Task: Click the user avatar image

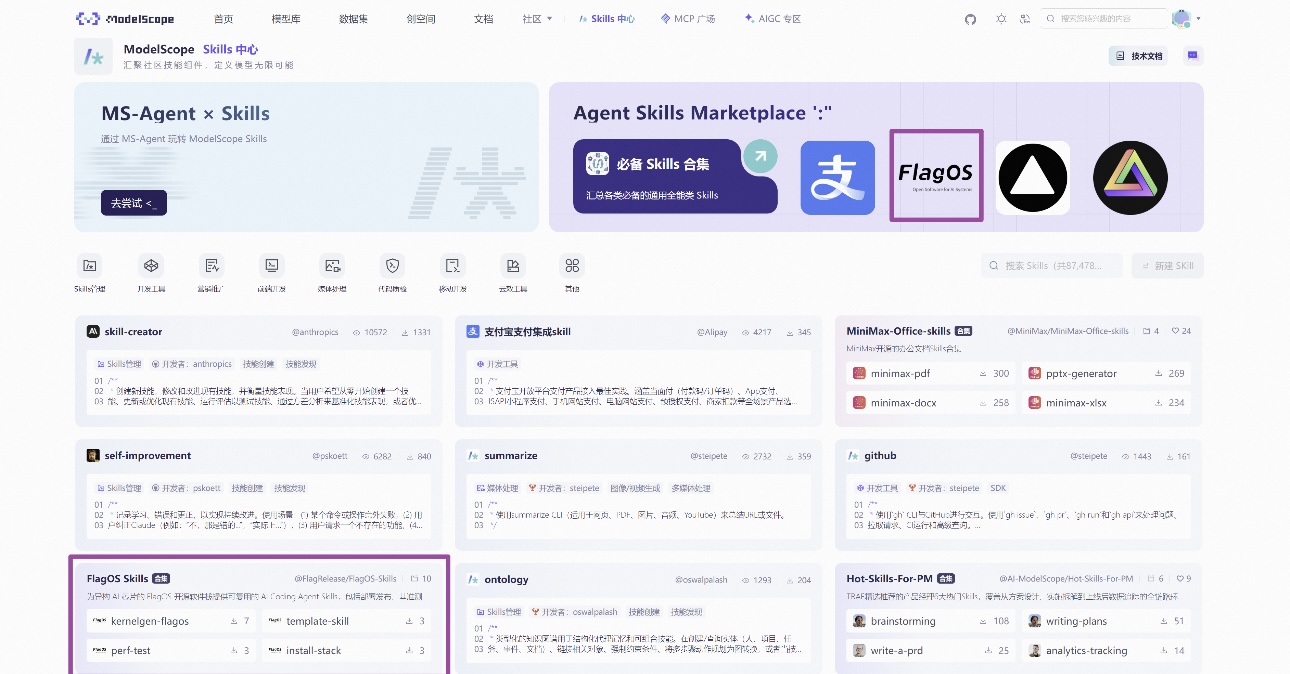Action: coord(1181,19)
